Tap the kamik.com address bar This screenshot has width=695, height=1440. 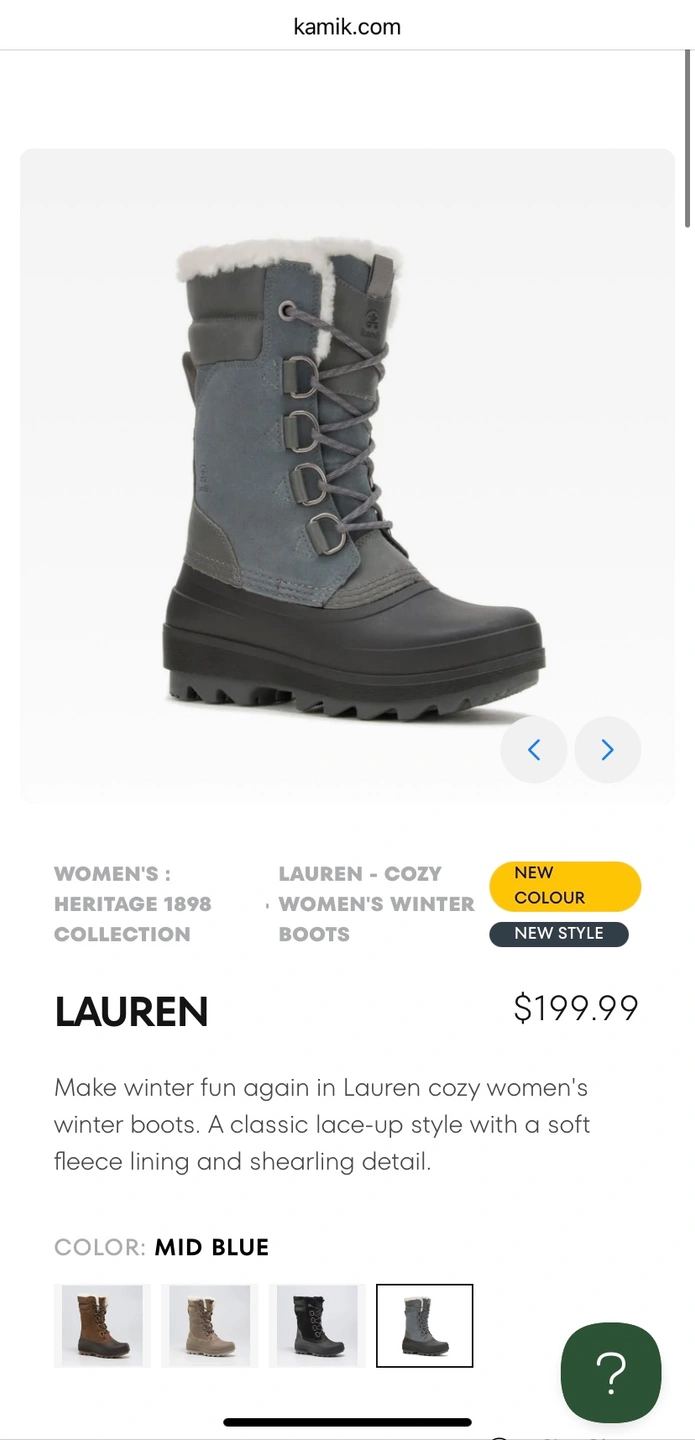[347, 27]
